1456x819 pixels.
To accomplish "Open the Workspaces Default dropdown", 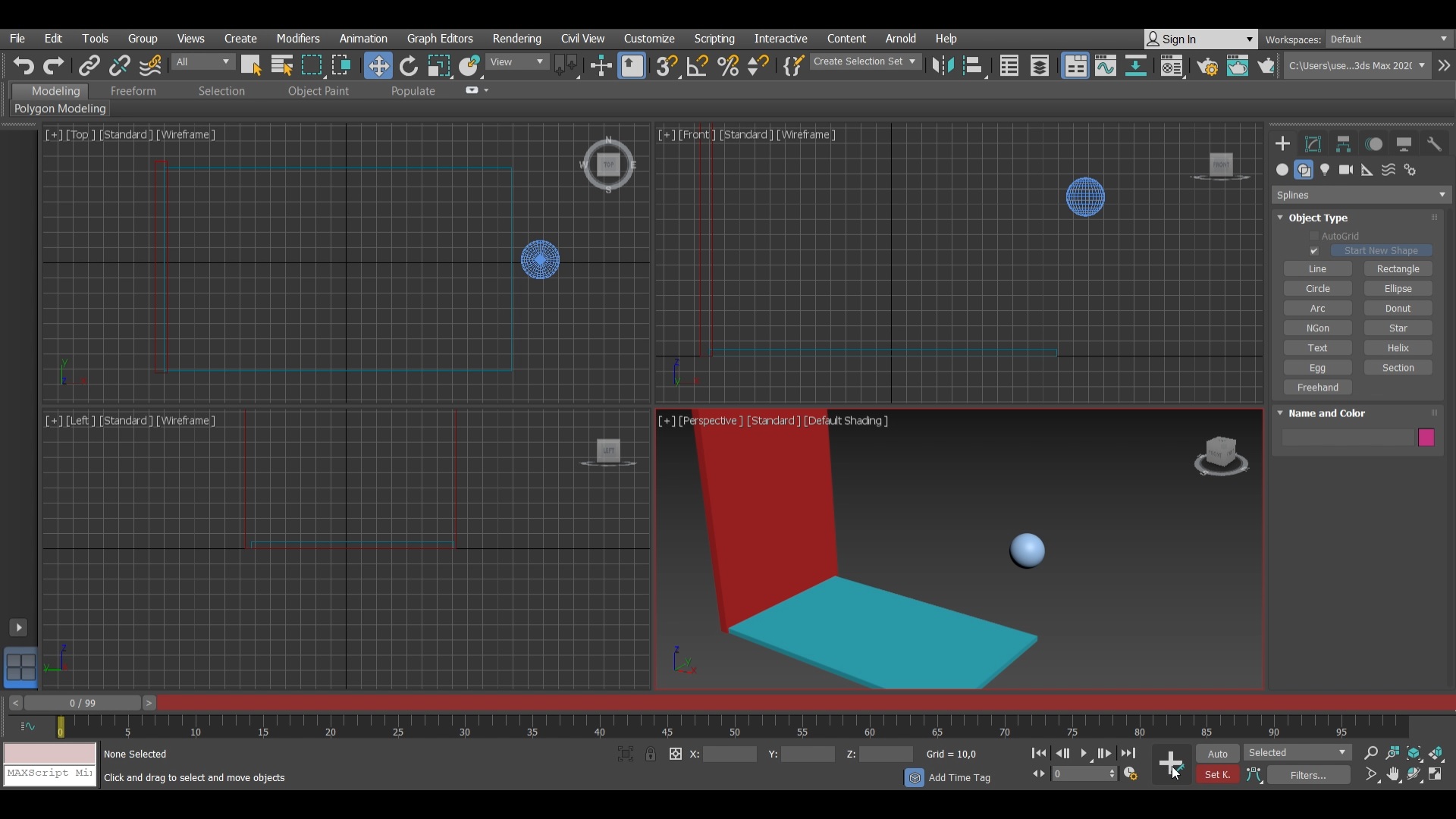I will click(1389, 39).
